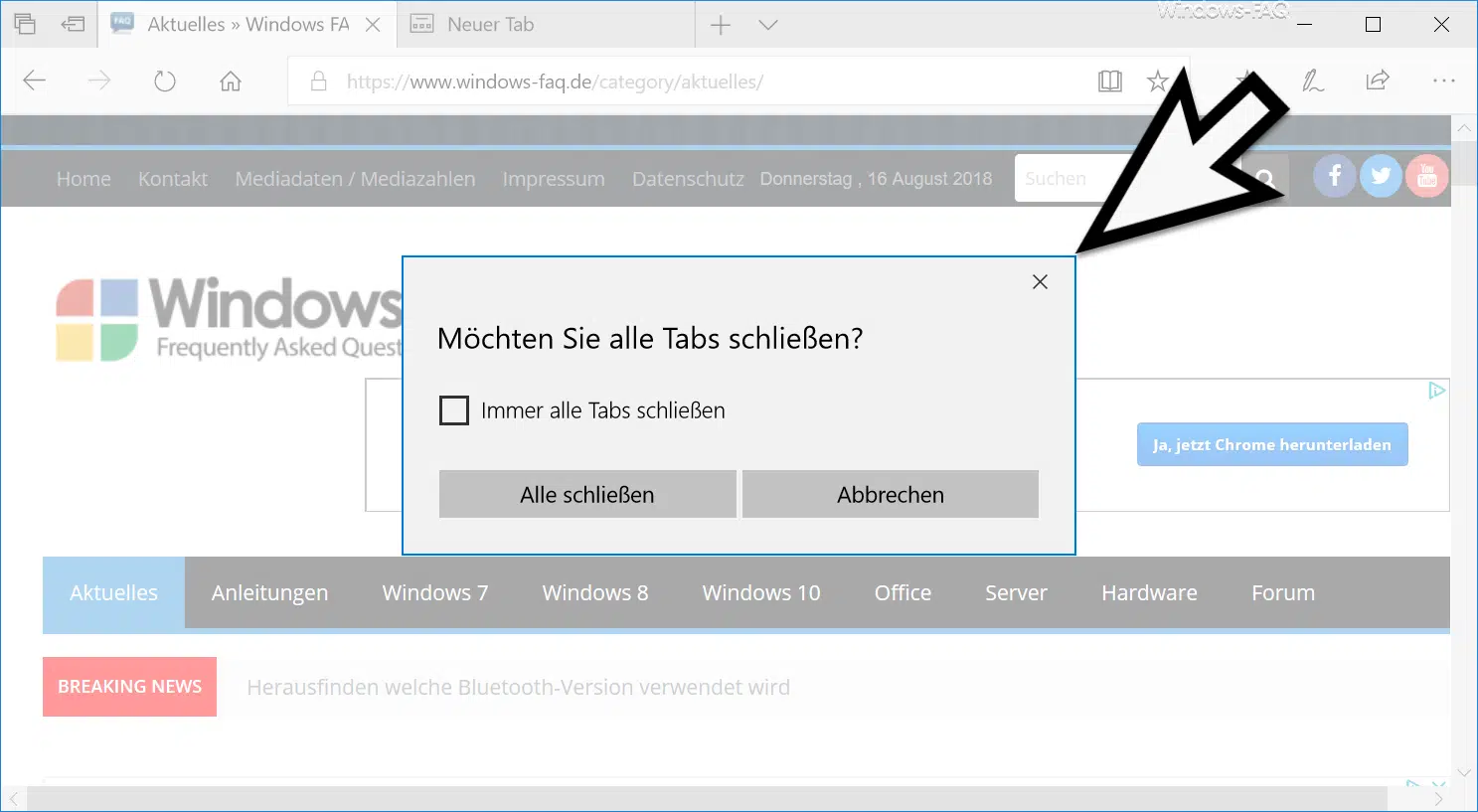Click the share page icon
This screenshot has height=812, width=1478.
pos(1378,81)
